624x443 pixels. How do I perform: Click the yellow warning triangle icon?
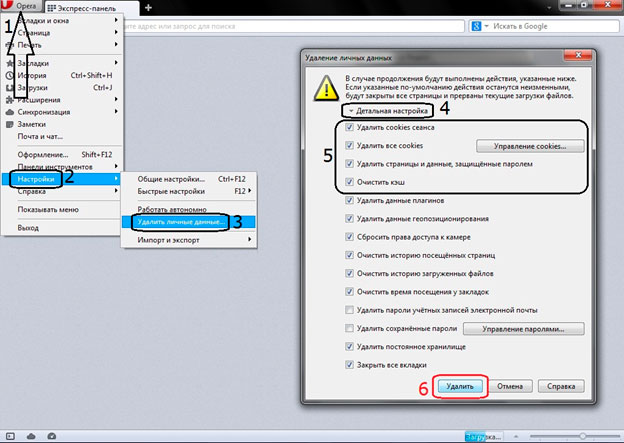click(326, 88)
